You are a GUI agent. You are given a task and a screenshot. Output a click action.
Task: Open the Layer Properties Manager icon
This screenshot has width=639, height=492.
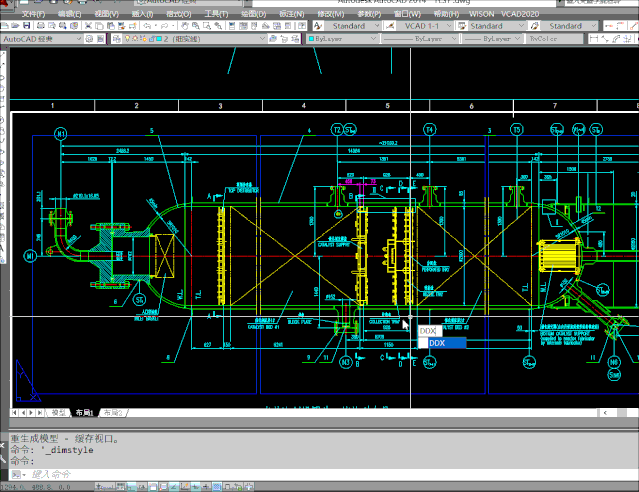point(117,39)
